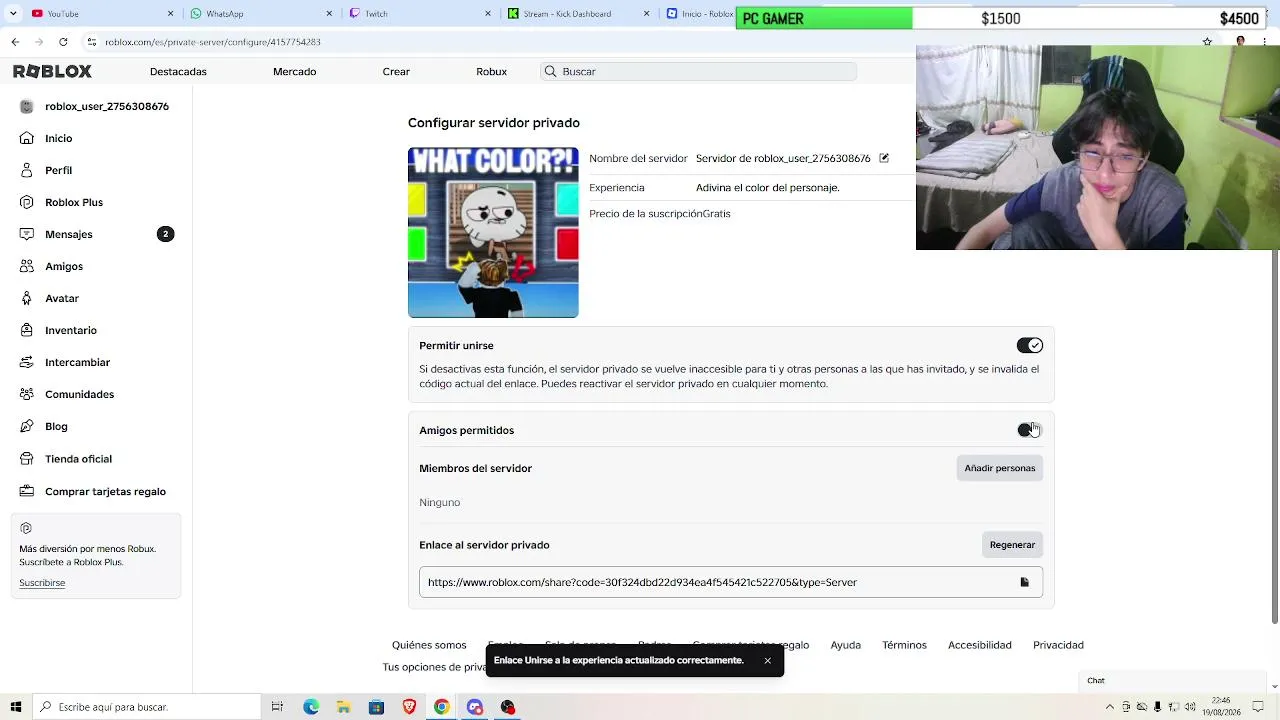Expand the Chrome tab search dropdown

point(14,13)
